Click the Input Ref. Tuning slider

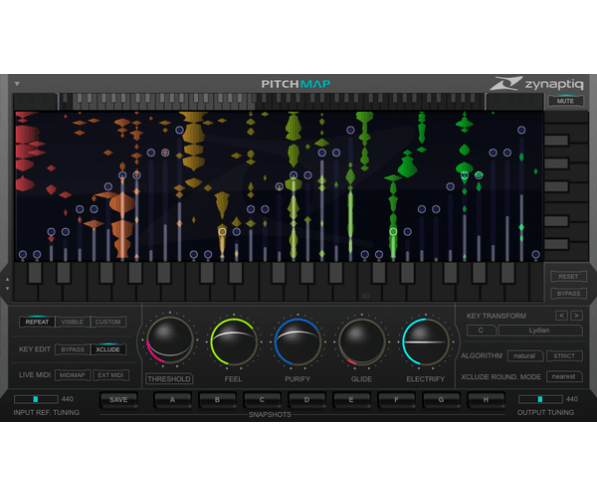click(36, 399)
